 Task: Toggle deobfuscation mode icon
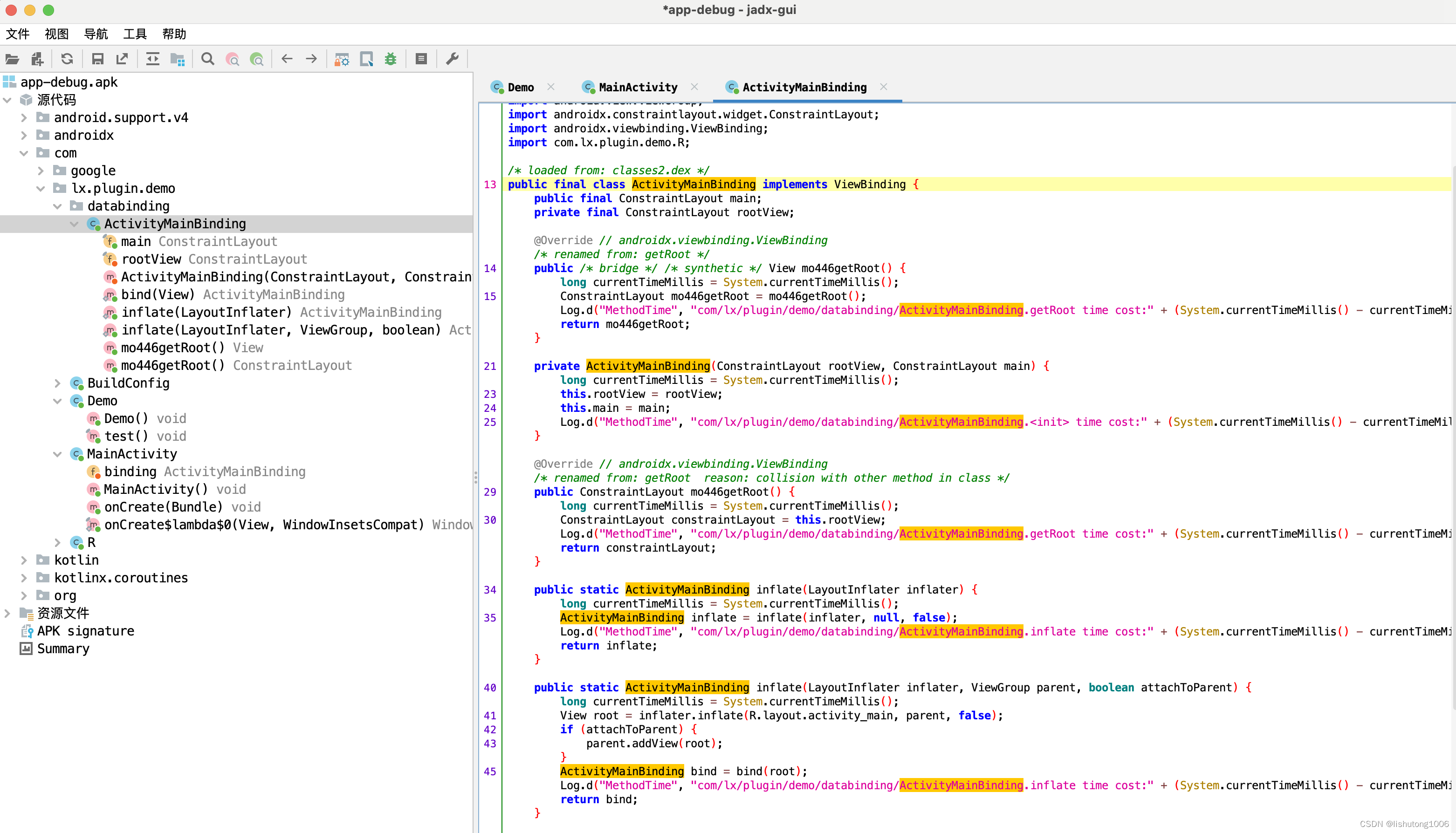(x=342, y=59)
